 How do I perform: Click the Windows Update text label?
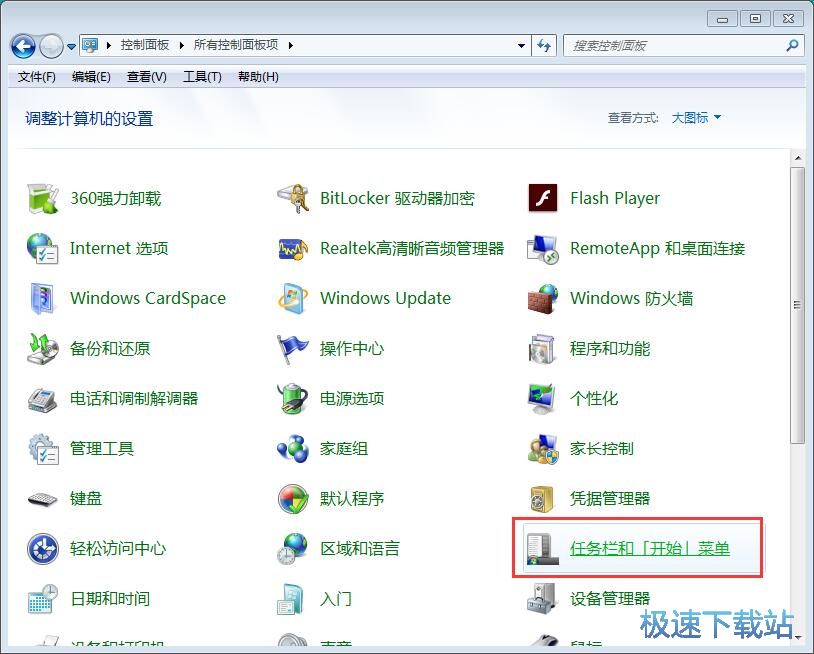click(x=385, y=298)
